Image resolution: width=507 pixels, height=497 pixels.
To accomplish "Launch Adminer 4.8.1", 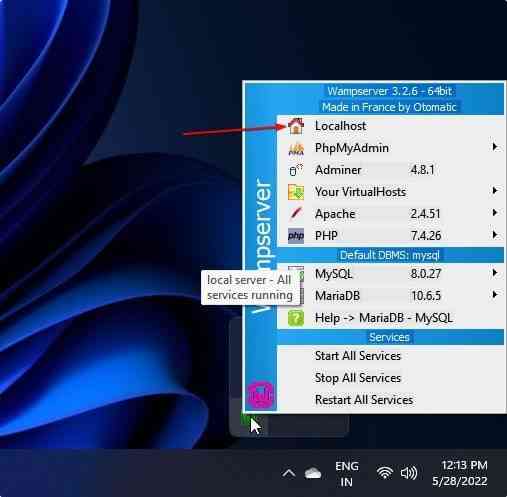I will pyautogui.click(x=390, y=170).
